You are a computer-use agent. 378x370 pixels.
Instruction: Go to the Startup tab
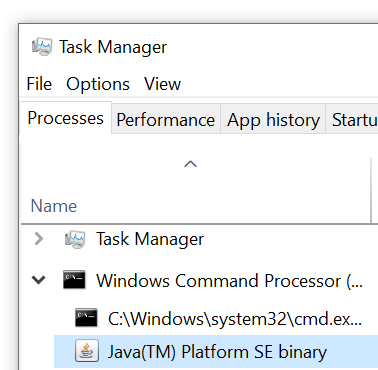(352, 120)
